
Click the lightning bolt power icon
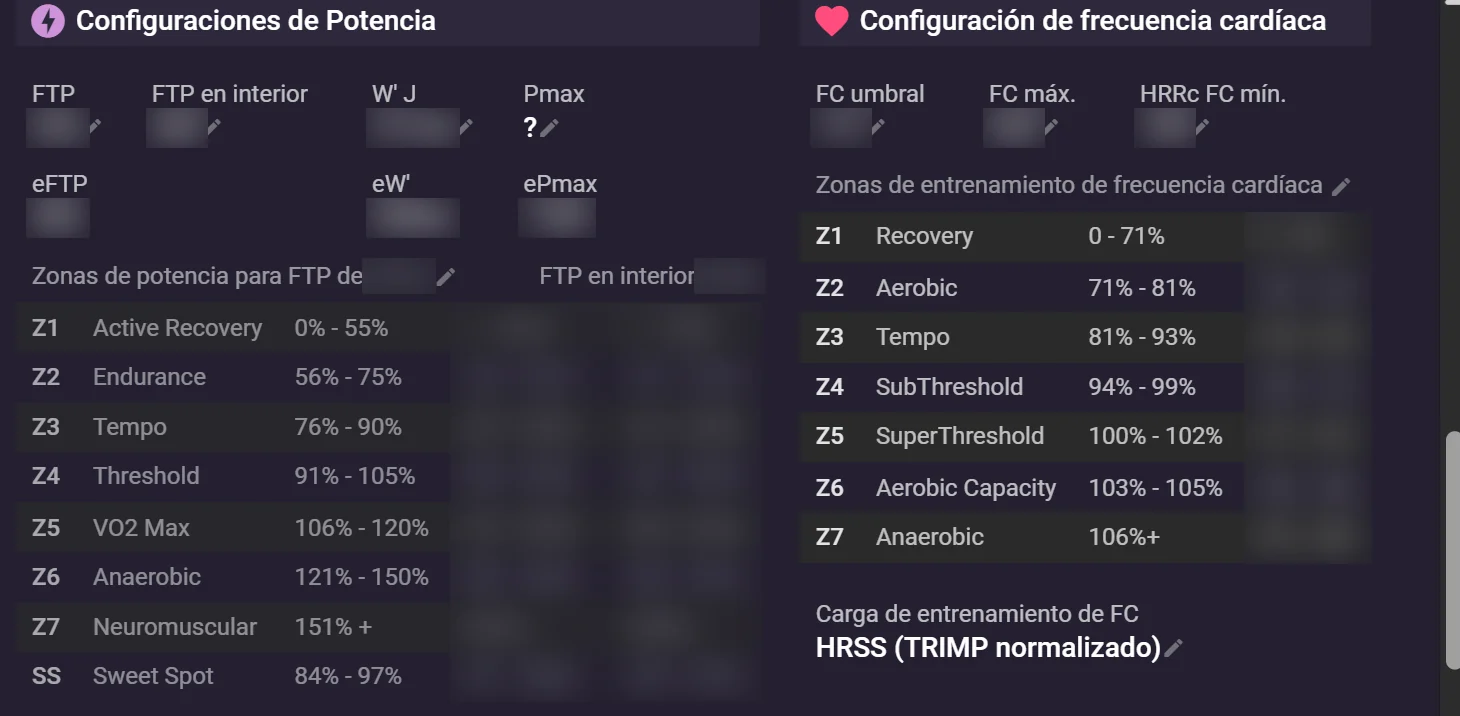tap(48, 21)
